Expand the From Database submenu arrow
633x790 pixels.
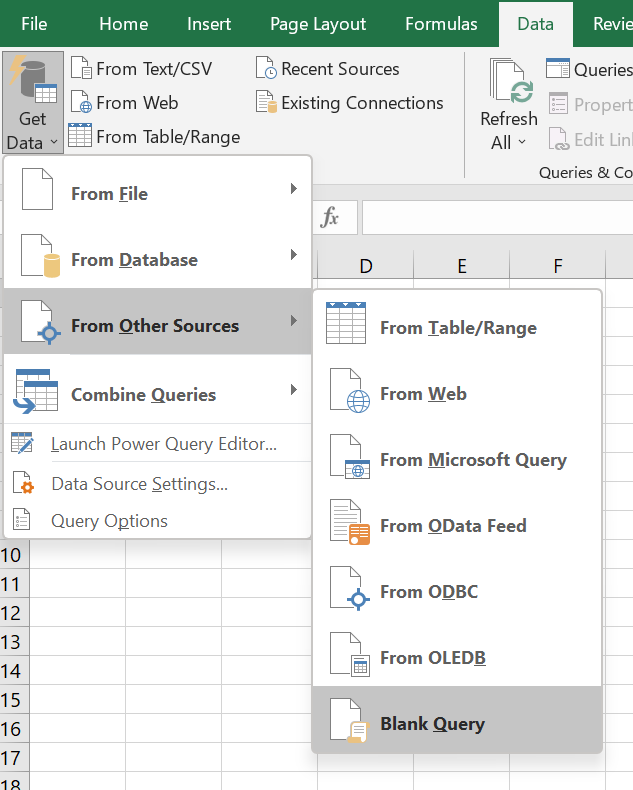293,255
